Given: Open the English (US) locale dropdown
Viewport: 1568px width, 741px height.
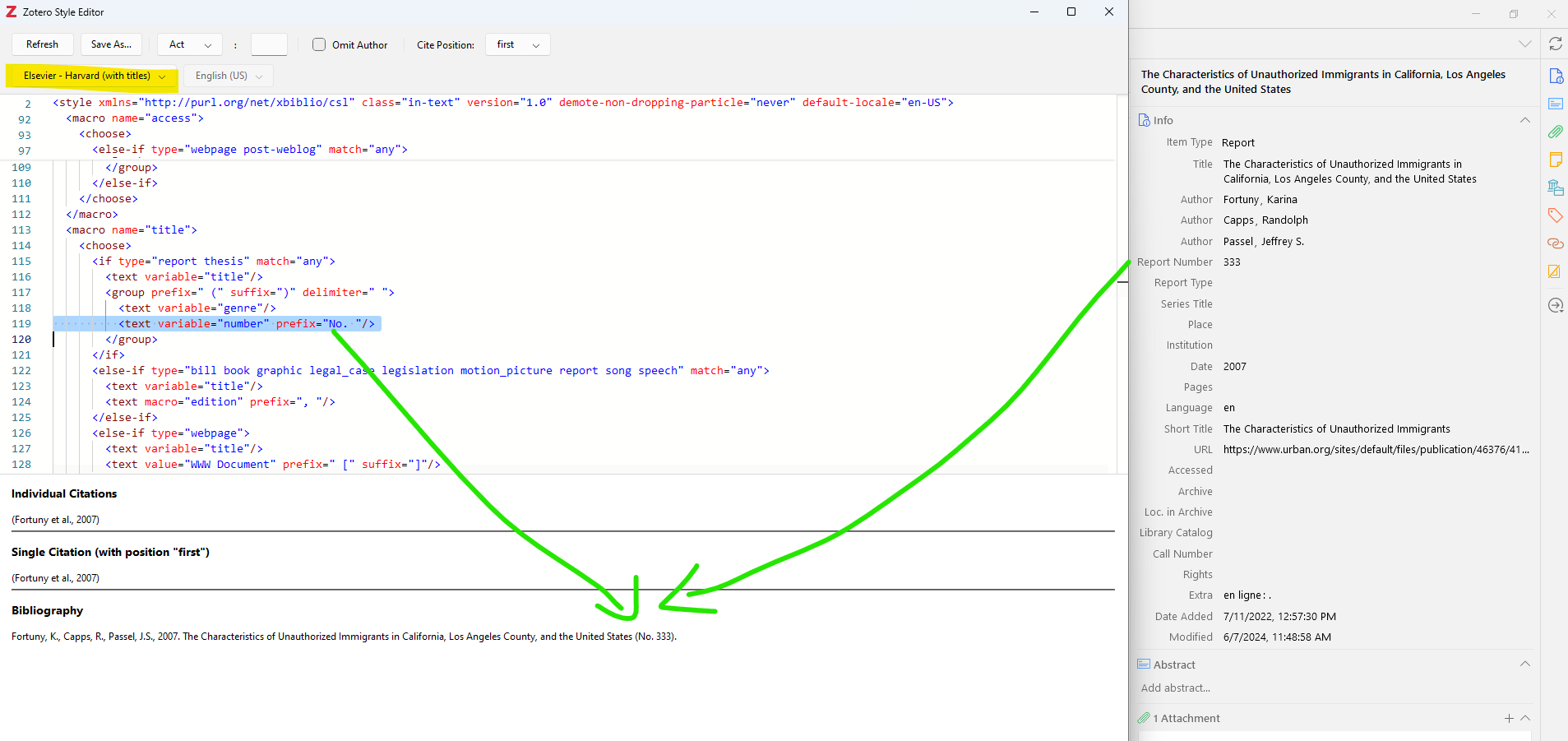Looking at the screenshot, I should (x=229, y=76).
